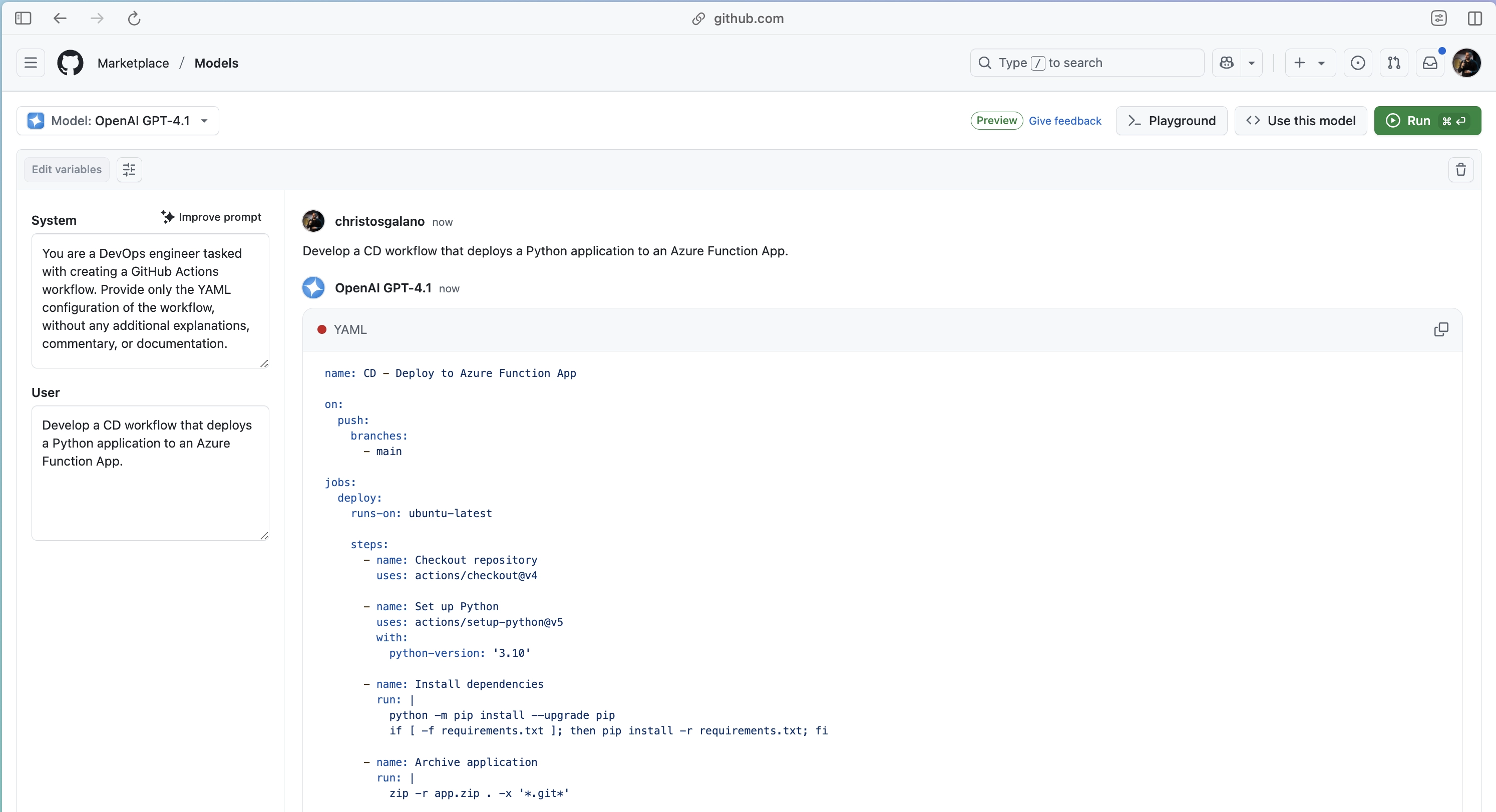Open the create new plus menu
The image size is (1496, 812).
pyautogui.click(x=1310, y=63)
